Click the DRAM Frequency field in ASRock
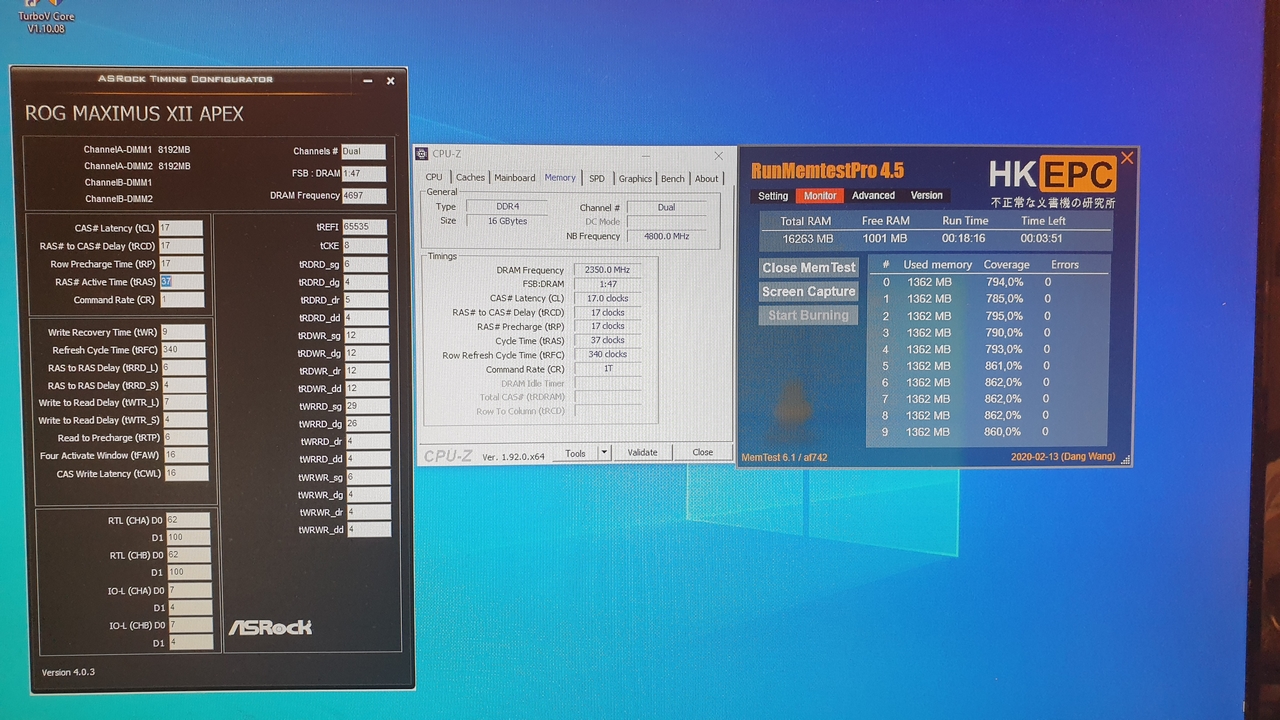Viewport: 1280px width, 720px height. coord(364,196)
